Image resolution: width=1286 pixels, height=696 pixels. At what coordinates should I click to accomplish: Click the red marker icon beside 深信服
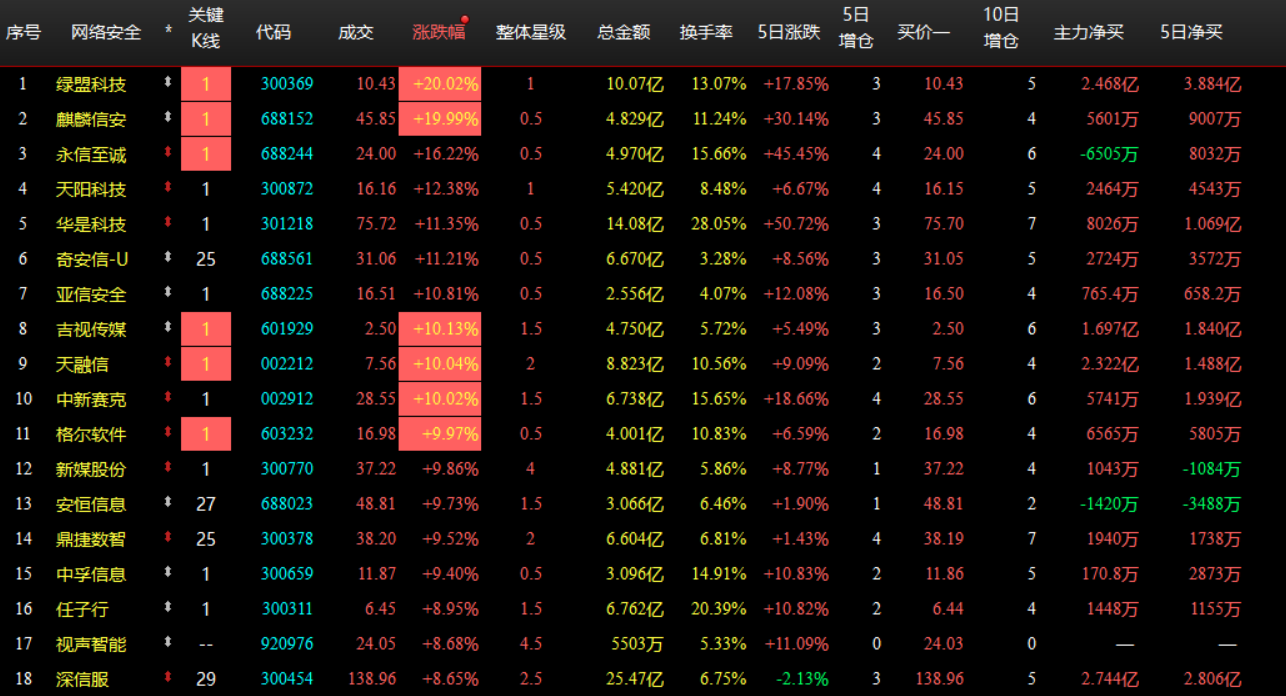[168, 678]
